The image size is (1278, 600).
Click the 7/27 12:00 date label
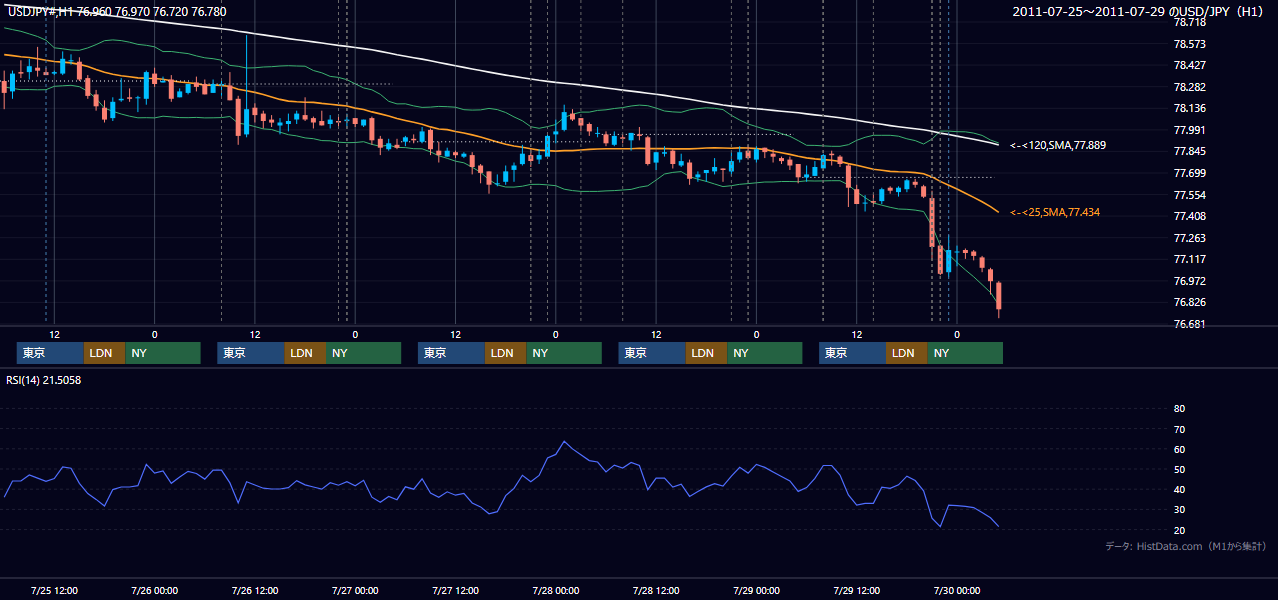455,590
